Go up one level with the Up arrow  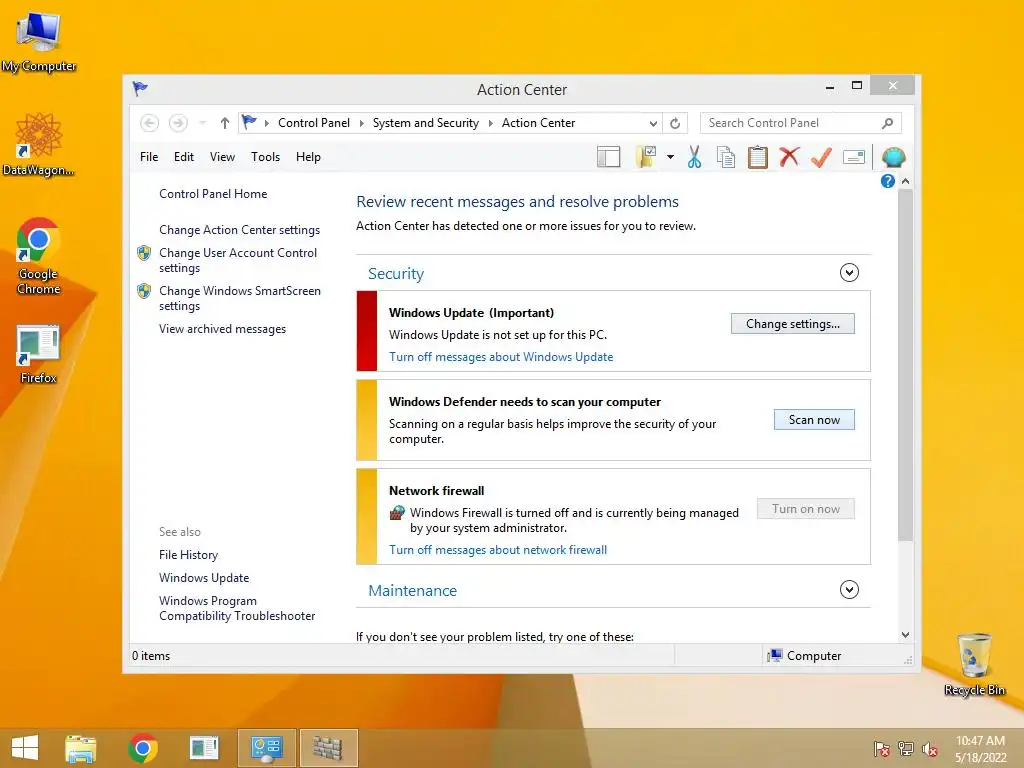pyautogui.click(x=225, y=123)
